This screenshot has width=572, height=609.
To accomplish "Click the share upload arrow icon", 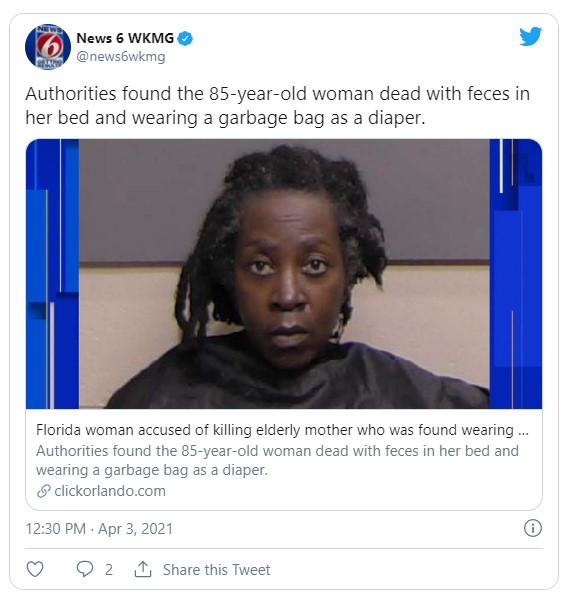I will [143, 569].
